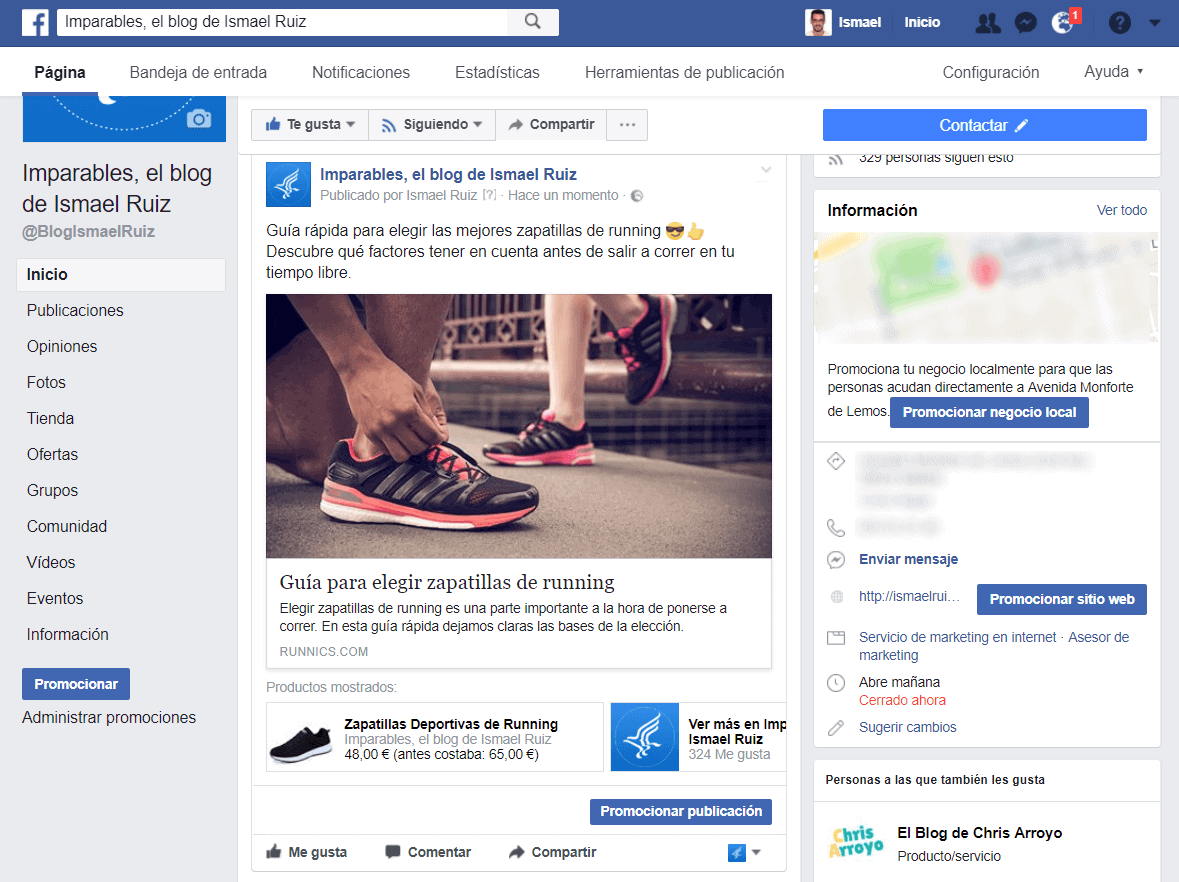Click the website globe icon
1179x882 pixels.
pos(836,597)
